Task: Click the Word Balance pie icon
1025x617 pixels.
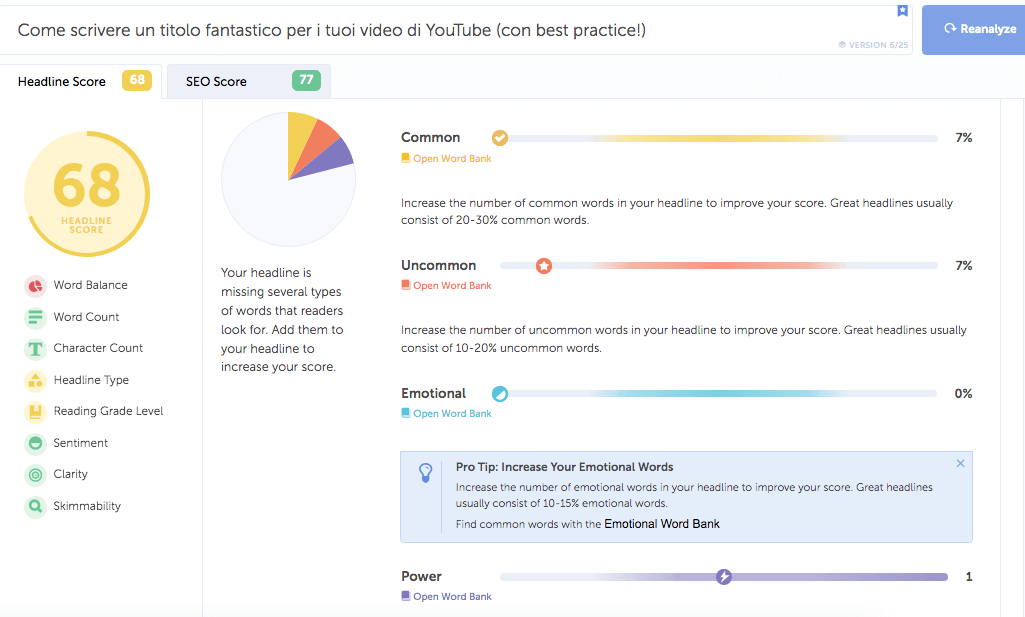Action: [x=36, y=286]
